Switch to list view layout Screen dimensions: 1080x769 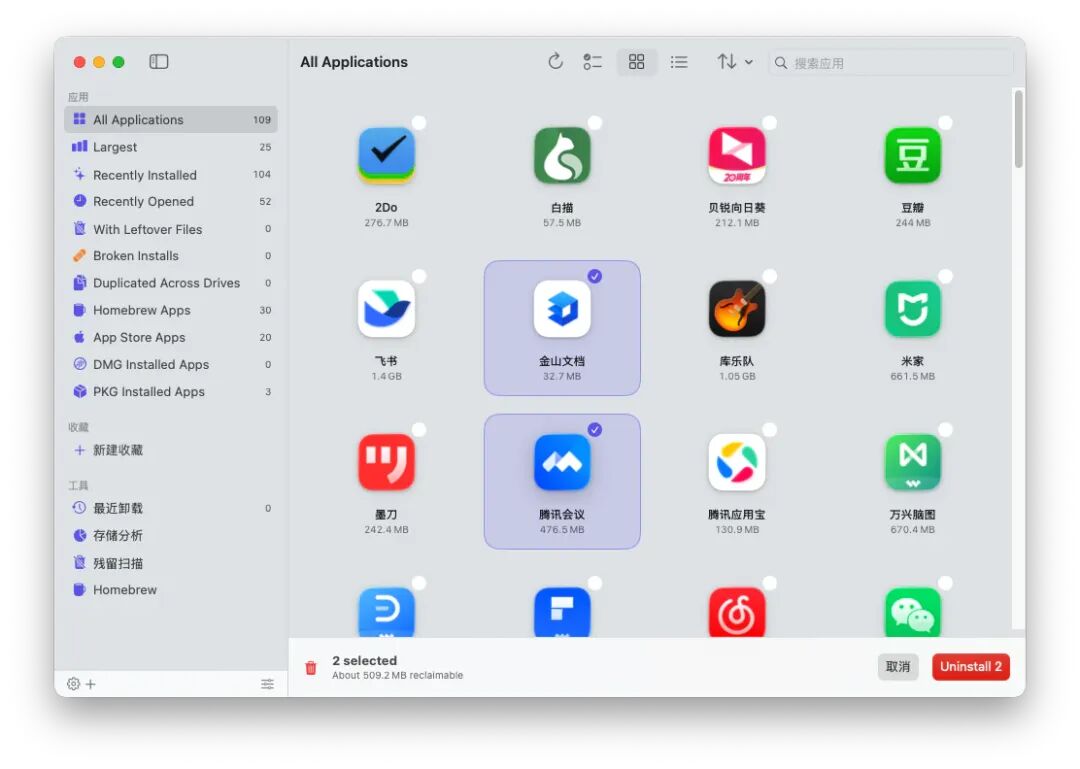pos(678,62)
